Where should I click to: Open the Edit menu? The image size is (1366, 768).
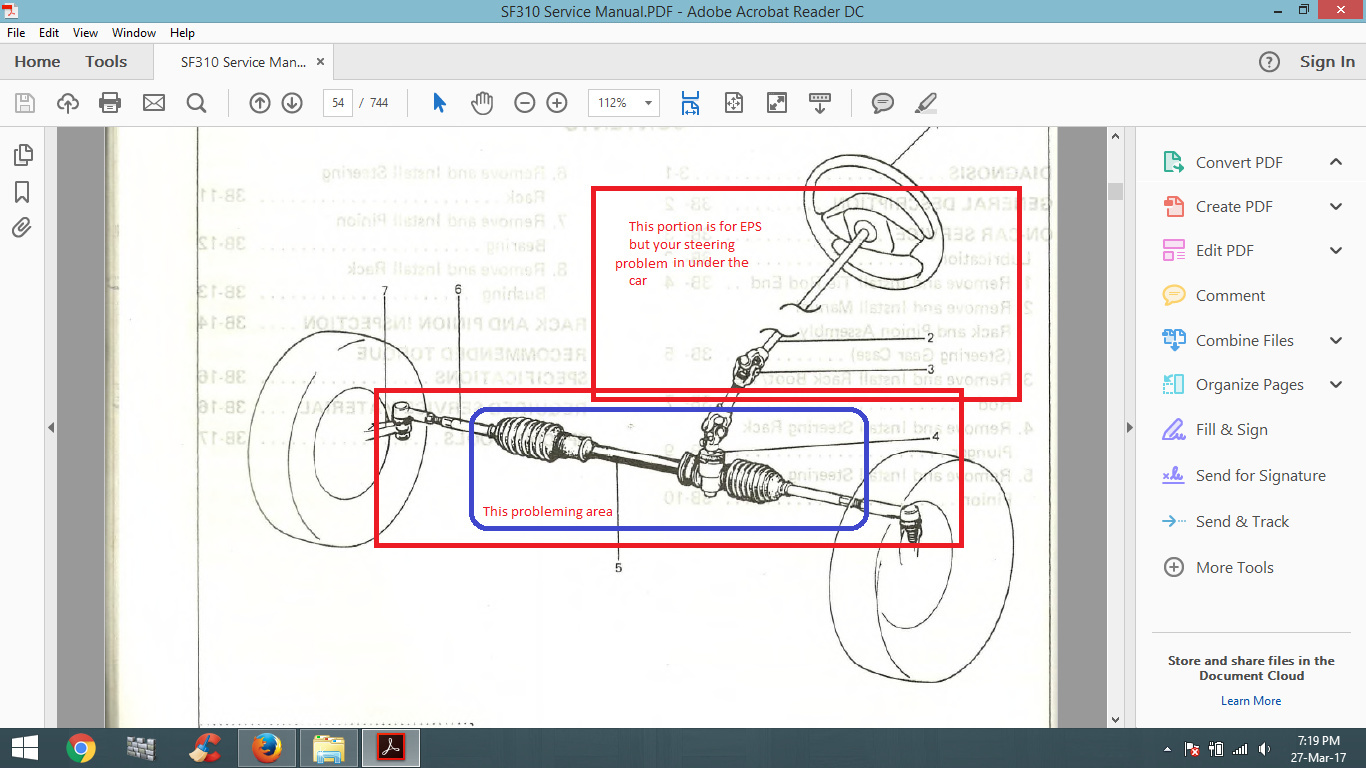[49, 33]
